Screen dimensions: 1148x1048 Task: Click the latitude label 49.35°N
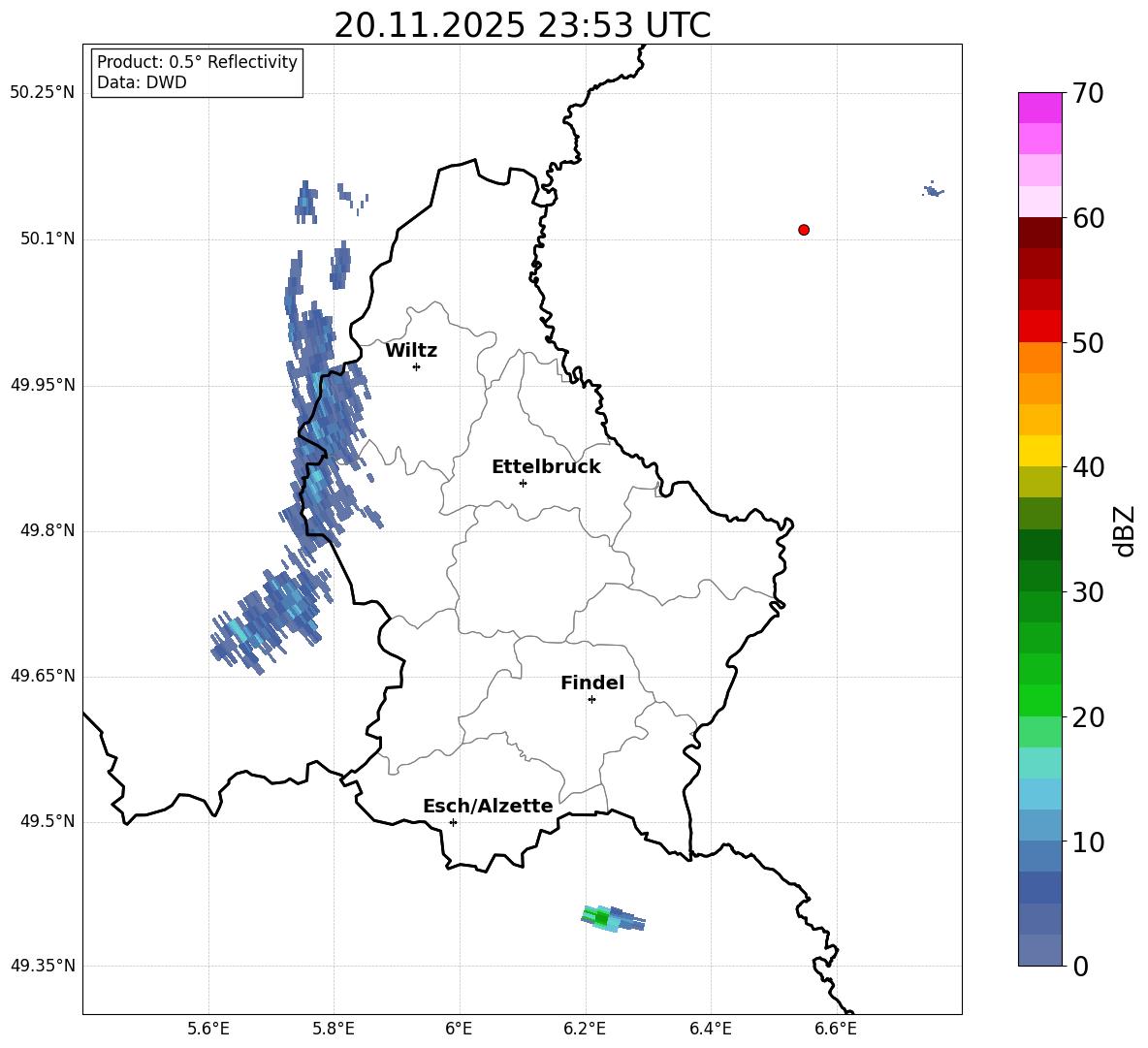[x=43, y=966]
